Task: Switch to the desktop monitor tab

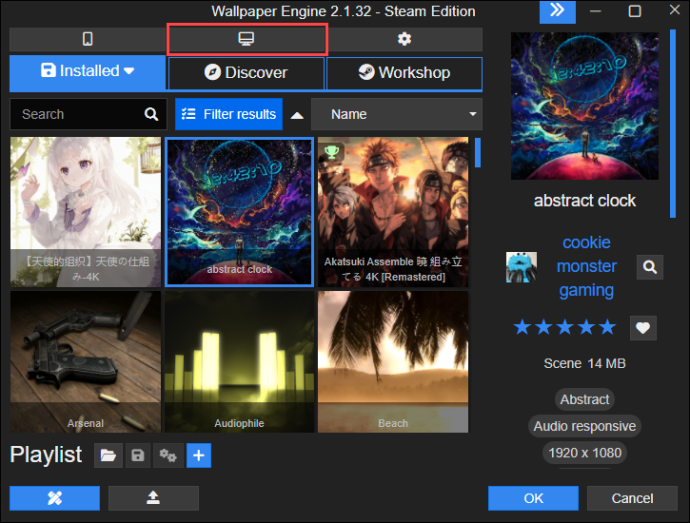Action: (x=246, y=39)
